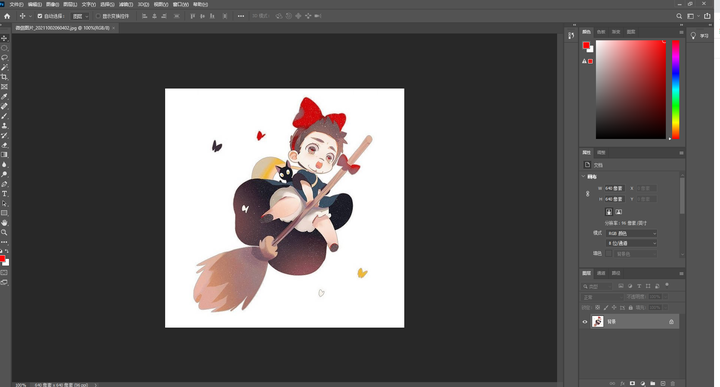Open the layer blend mode dropdown
The height and width of the screenshot is (387, 720).
click(602, 297)
